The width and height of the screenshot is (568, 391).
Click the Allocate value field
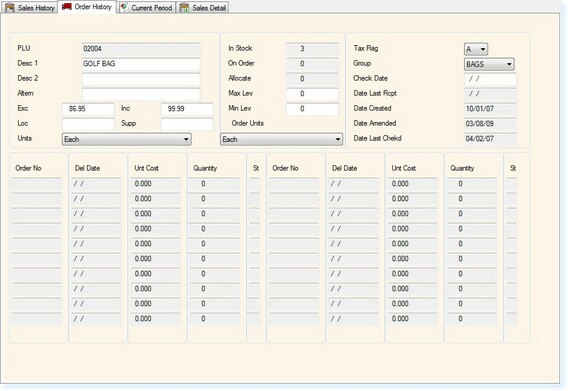click(x=312, y=79)
